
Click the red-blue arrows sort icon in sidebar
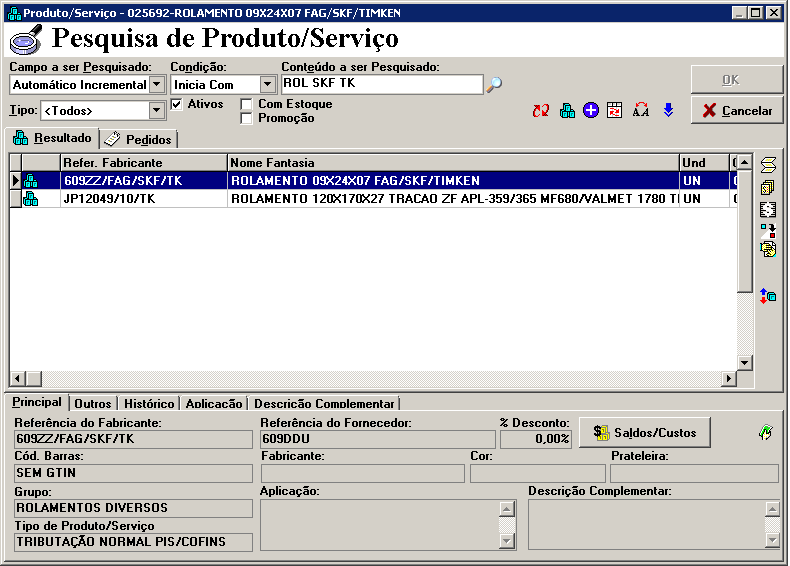pyautogui.click(x=768, y=296)
